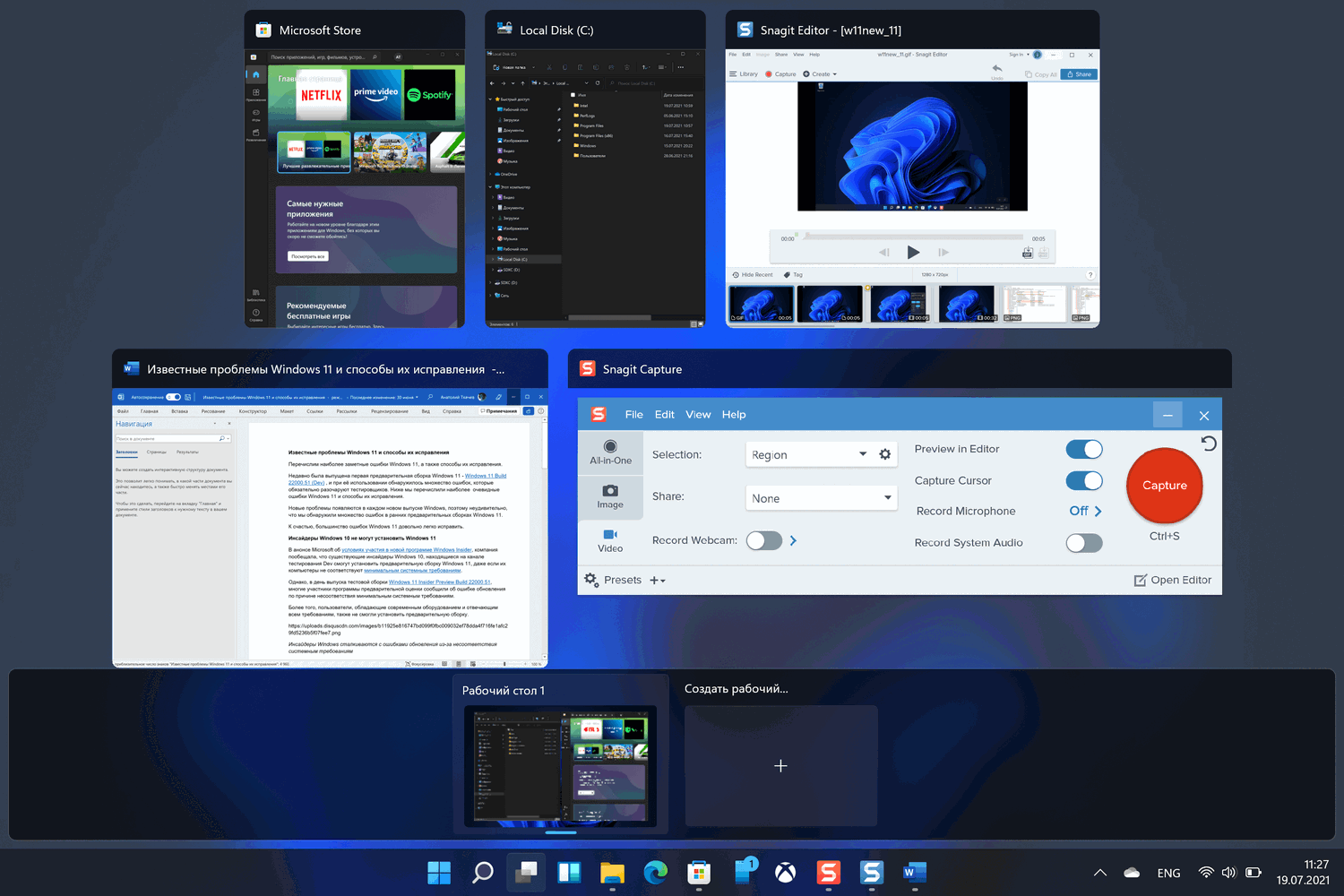1344x896 pixels.
Task: Click the Presets gear icon
Action: pyautogui.click(x=591, y=580)
